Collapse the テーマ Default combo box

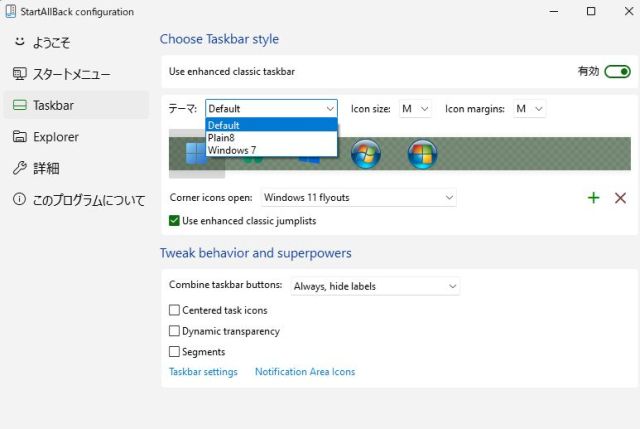pos(271,109)
